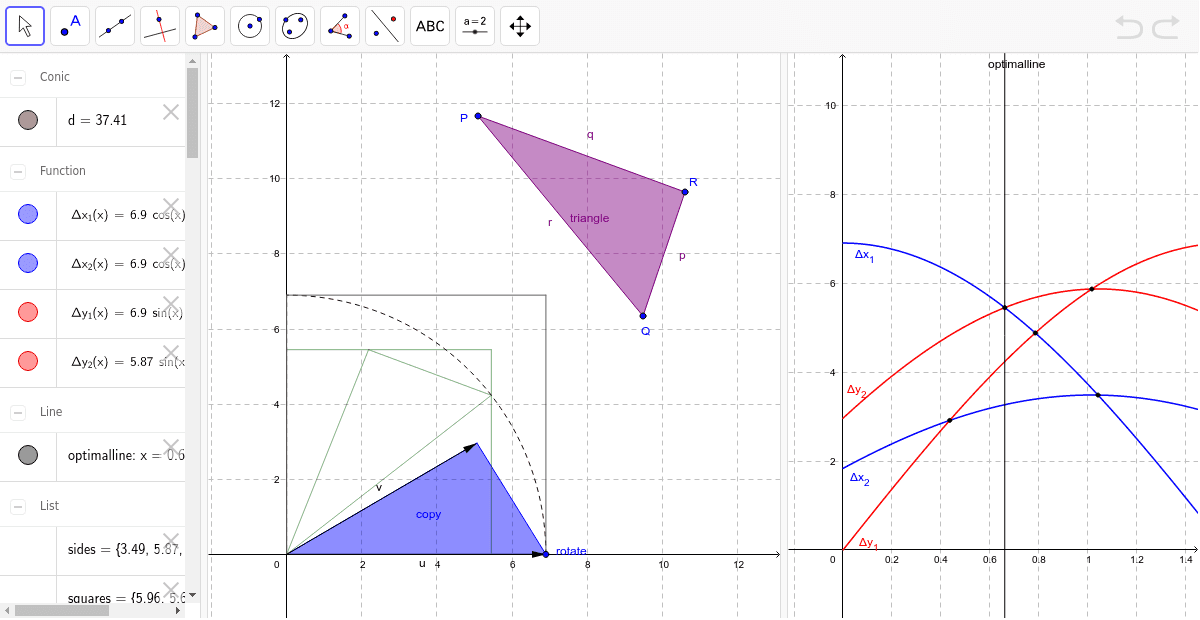Click the Δy₂ curve label
This screenshot has width=1200, height=620.
857,391
